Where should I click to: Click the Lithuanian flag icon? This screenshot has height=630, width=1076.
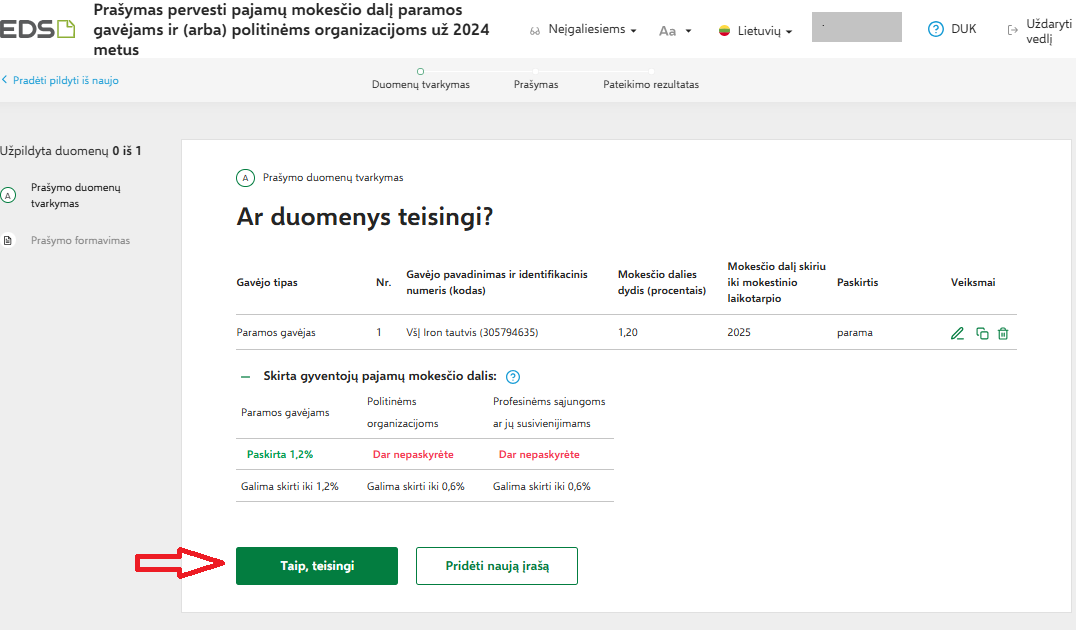pyautogui.click(x=724, y=31)
